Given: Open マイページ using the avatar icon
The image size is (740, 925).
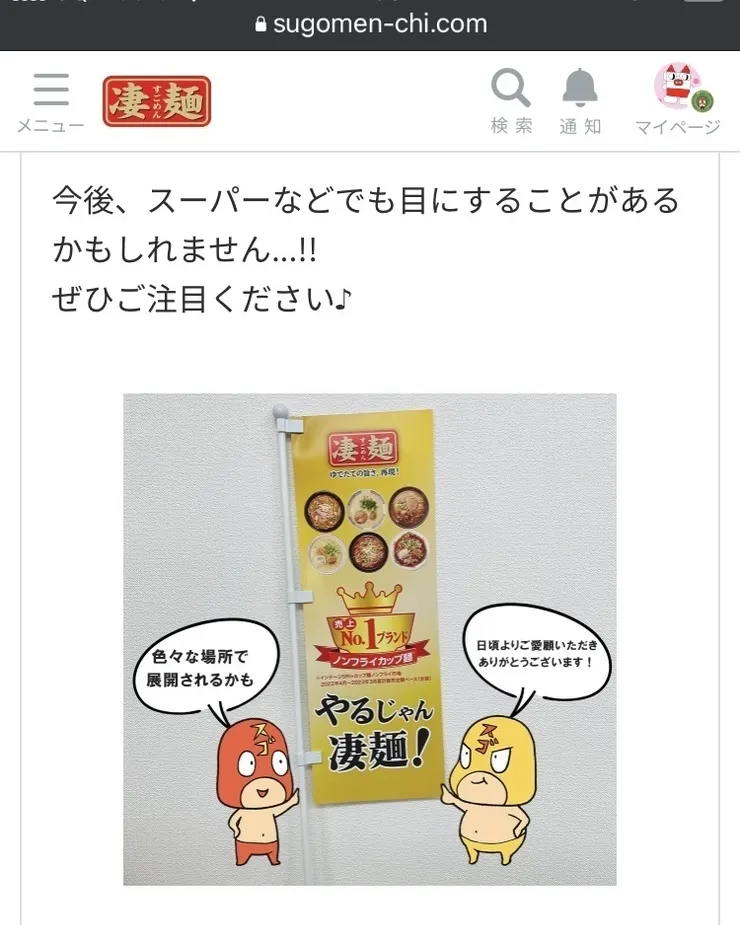Looking at the screenshot, I should (x=677, y=86).
